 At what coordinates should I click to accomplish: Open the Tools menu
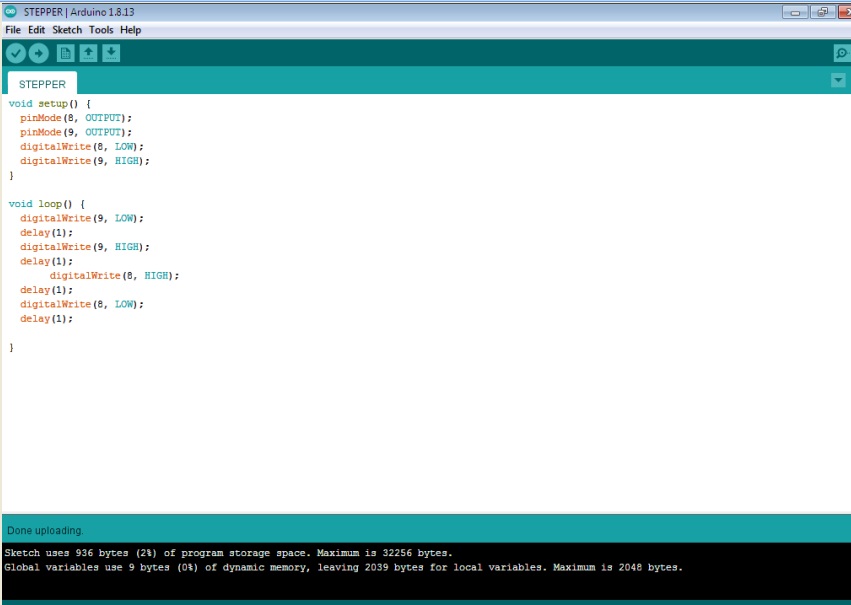point(101,30)
